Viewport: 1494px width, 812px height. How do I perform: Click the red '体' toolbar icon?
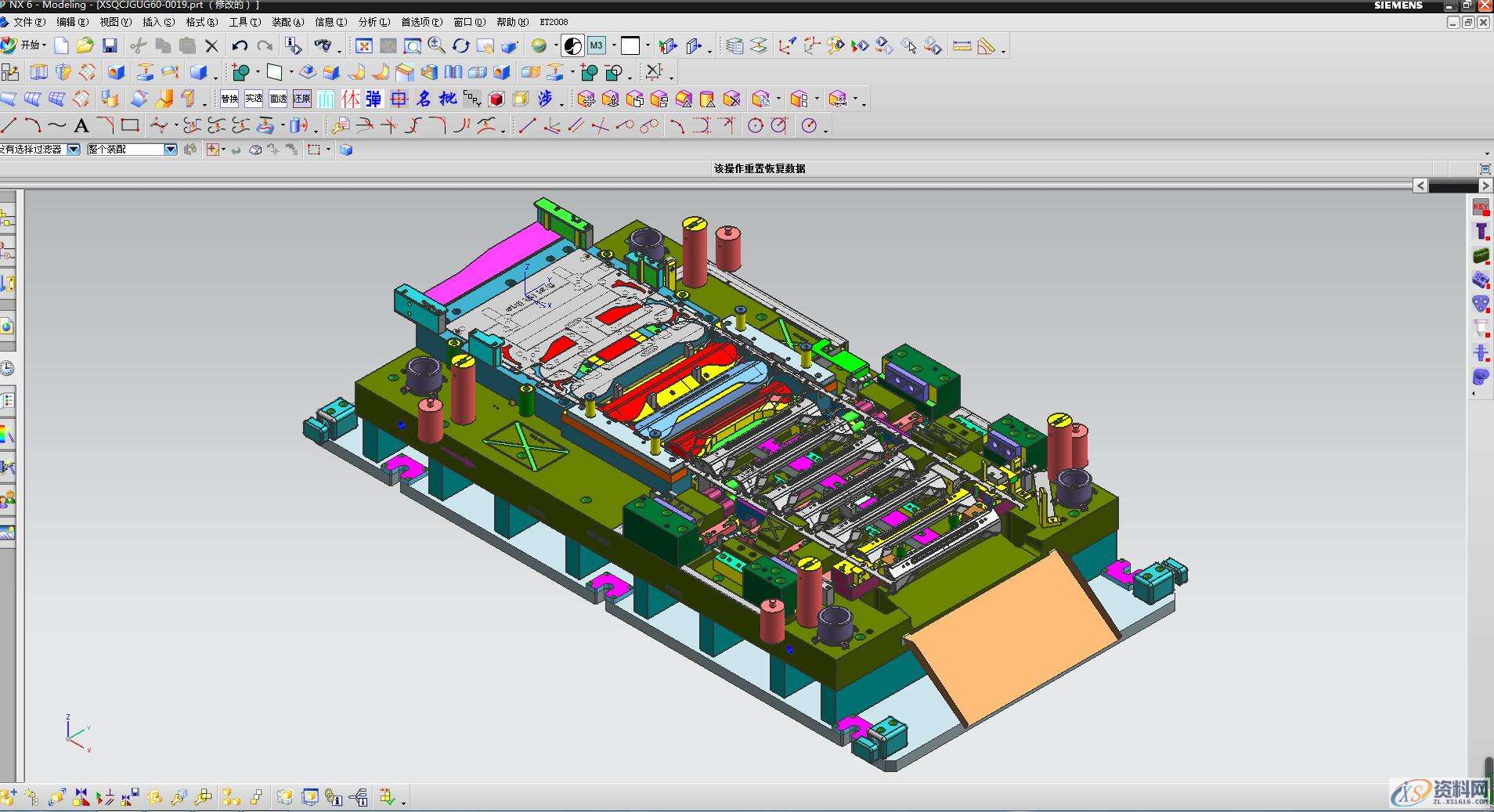350,99
